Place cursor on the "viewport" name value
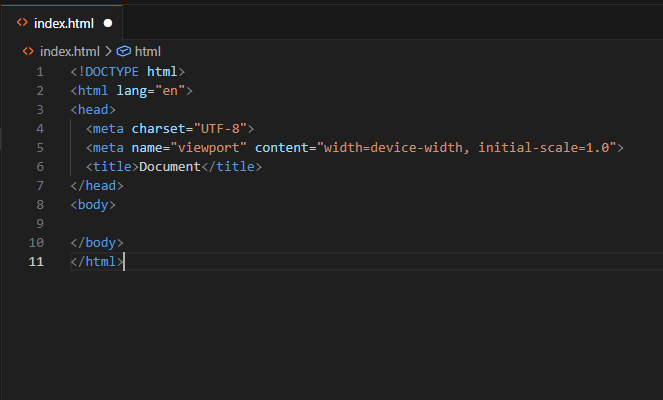 (209, 147)
